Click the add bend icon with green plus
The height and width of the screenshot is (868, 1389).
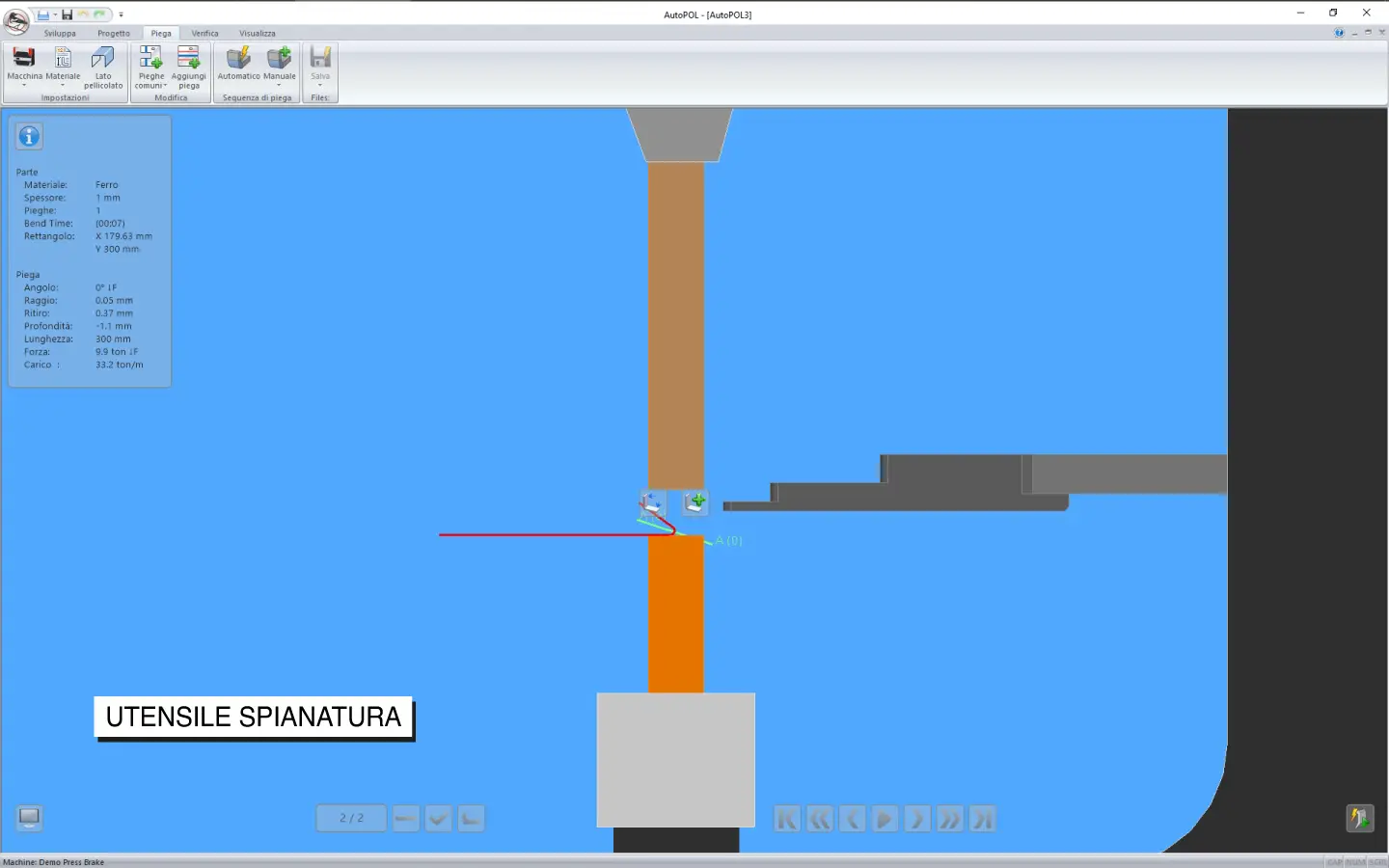click(x=695, y=502)
